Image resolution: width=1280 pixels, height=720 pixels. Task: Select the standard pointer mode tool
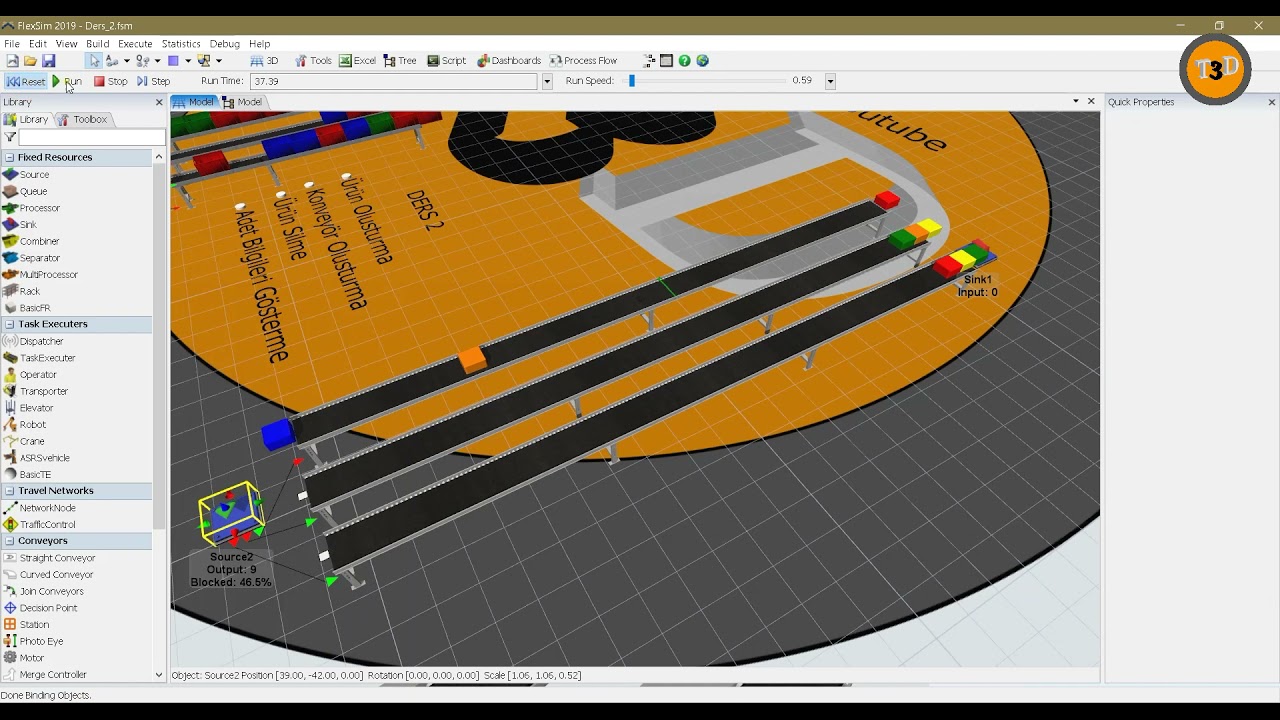94,61
